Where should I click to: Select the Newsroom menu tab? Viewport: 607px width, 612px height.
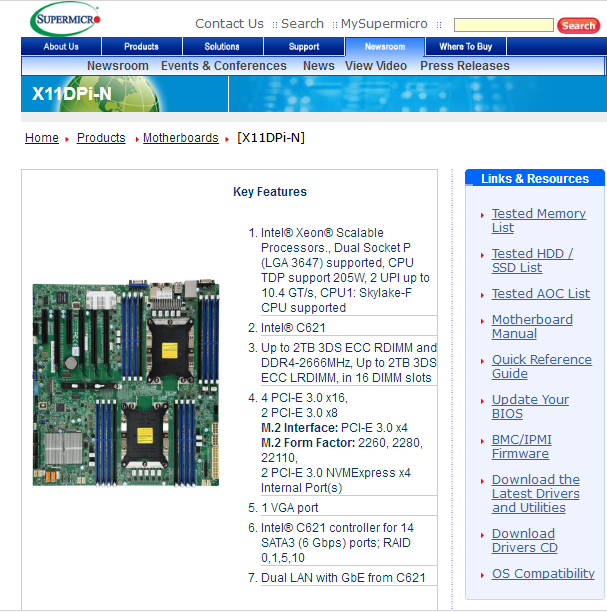point(385,46)
